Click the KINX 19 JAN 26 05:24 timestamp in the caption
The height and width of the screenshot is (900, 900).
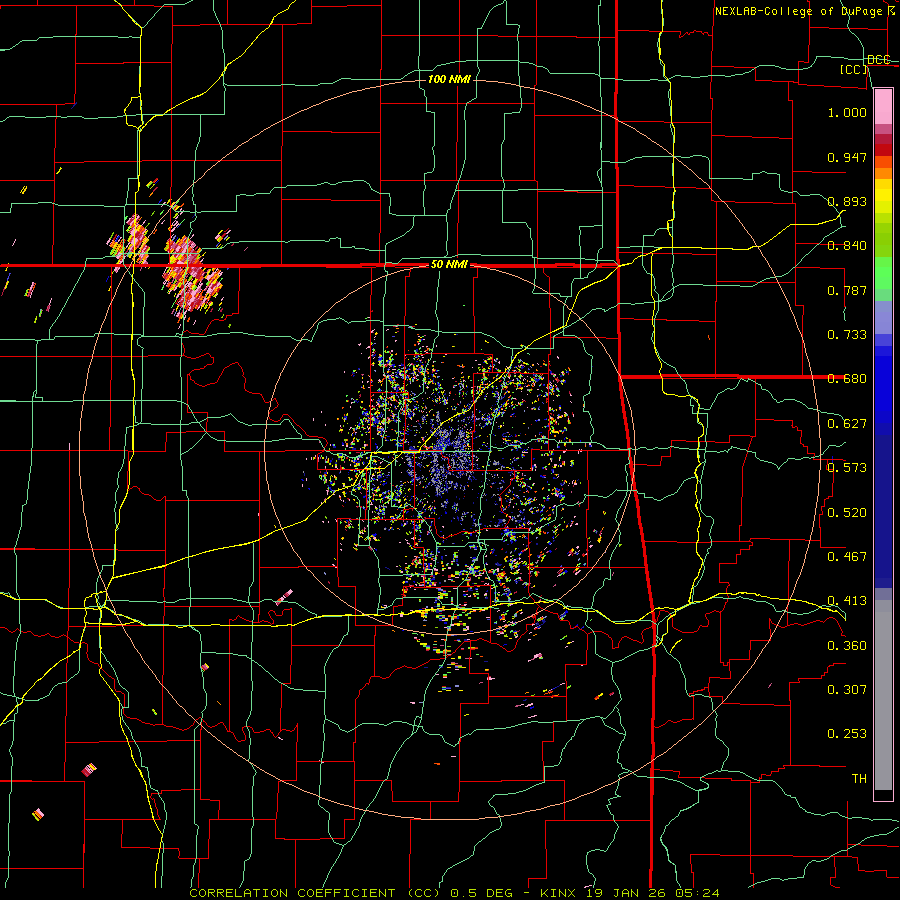pyautogui.click(x=630, y=893)
